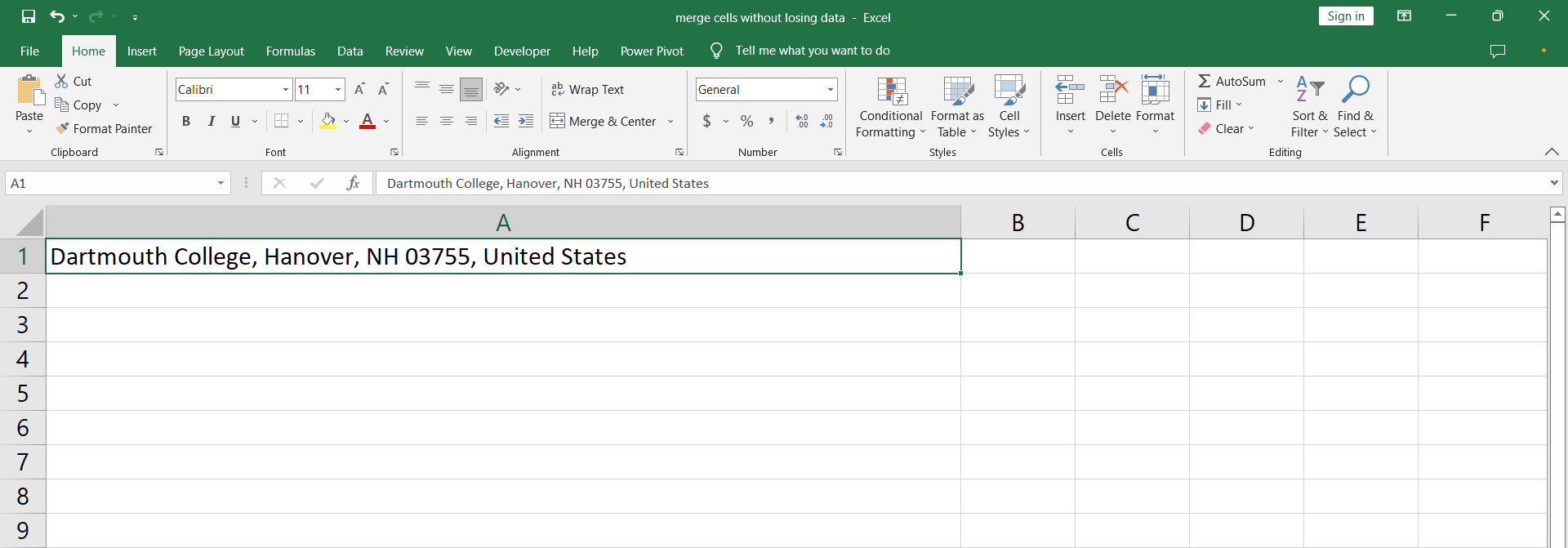Click the Increase Font Size icon
This screenshot has width=1568, height=548.
click(359, 89)
